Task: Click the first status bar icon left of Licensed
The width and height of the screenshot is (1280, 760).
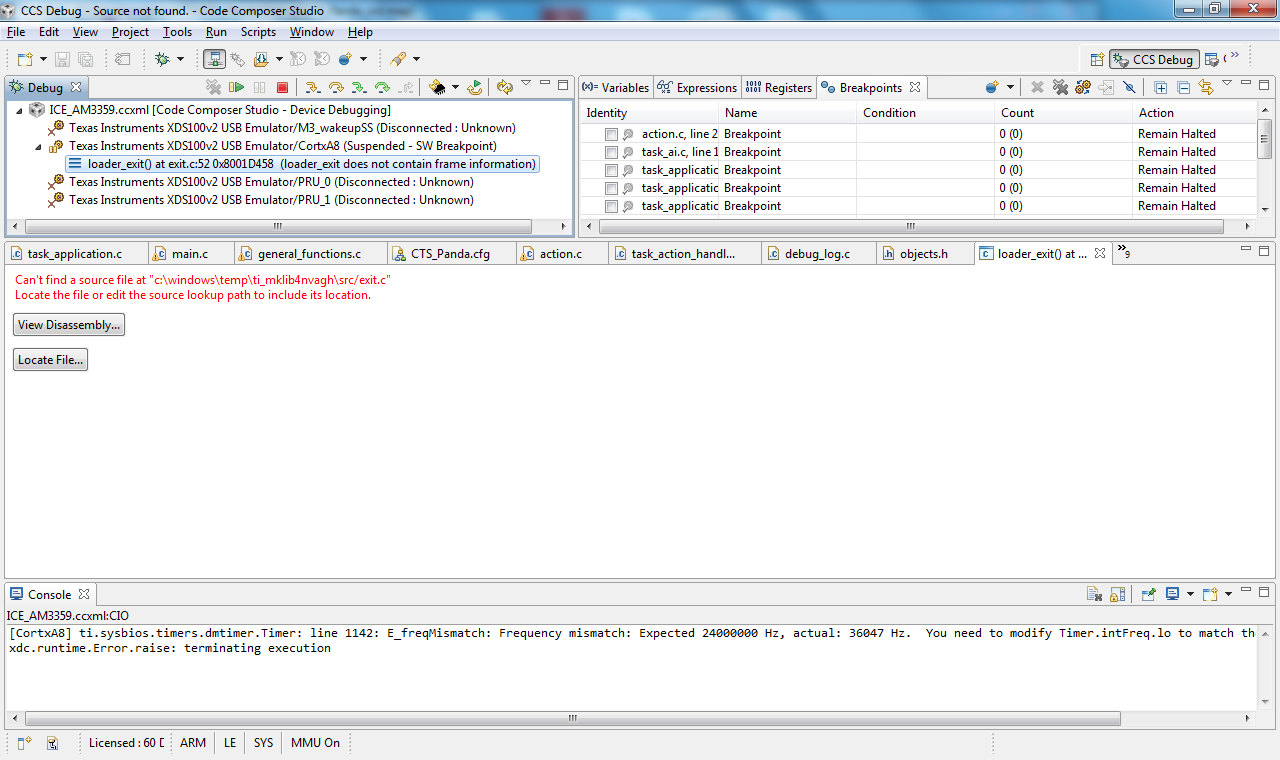Action: 24,743
